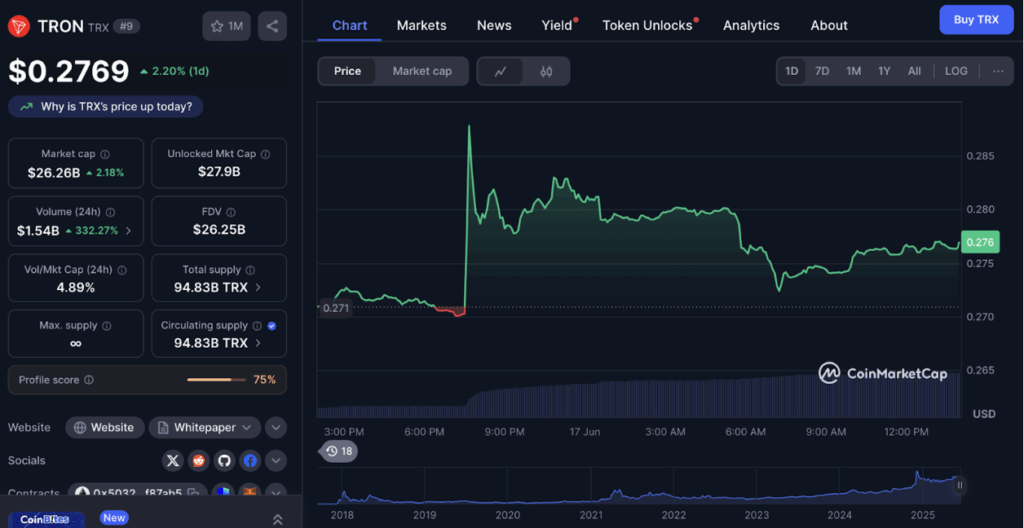Expand more Socials links chevron
This screenshot has width=1024, height=528.
tap(276, 460)
